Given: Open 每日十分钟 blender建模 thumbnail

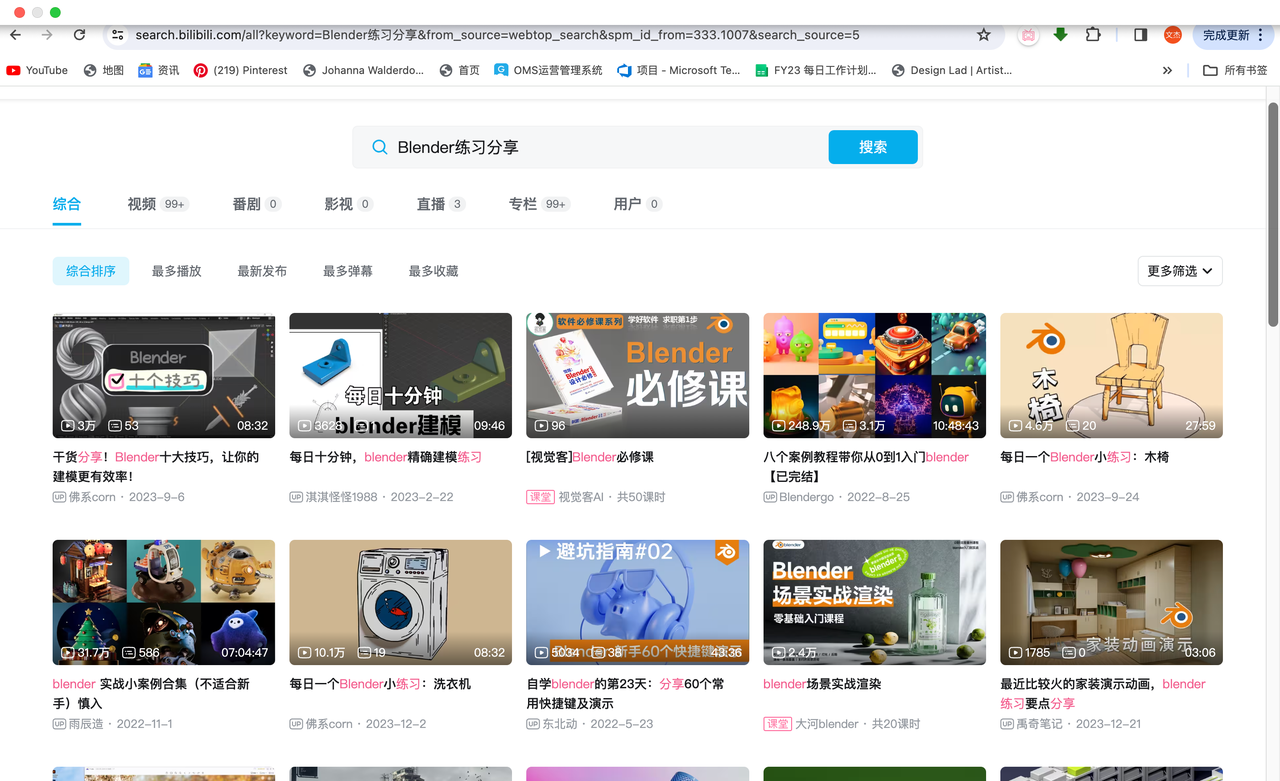Looking at the screenshot, I should click(x=400, y=375).
